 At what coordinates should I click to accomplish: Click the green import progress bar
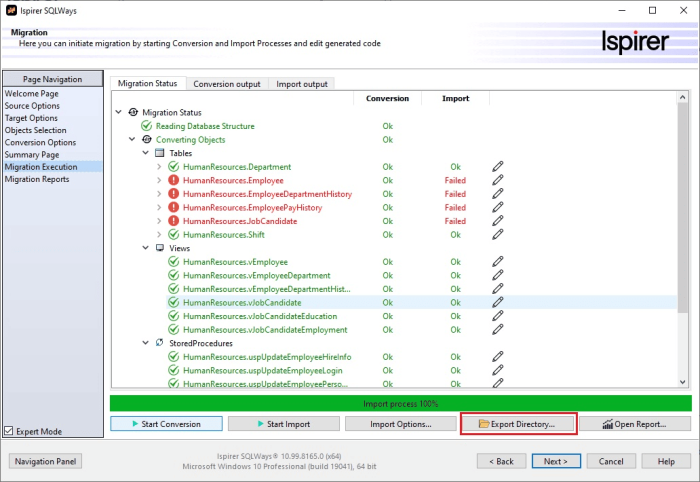(x=400, y=403)
